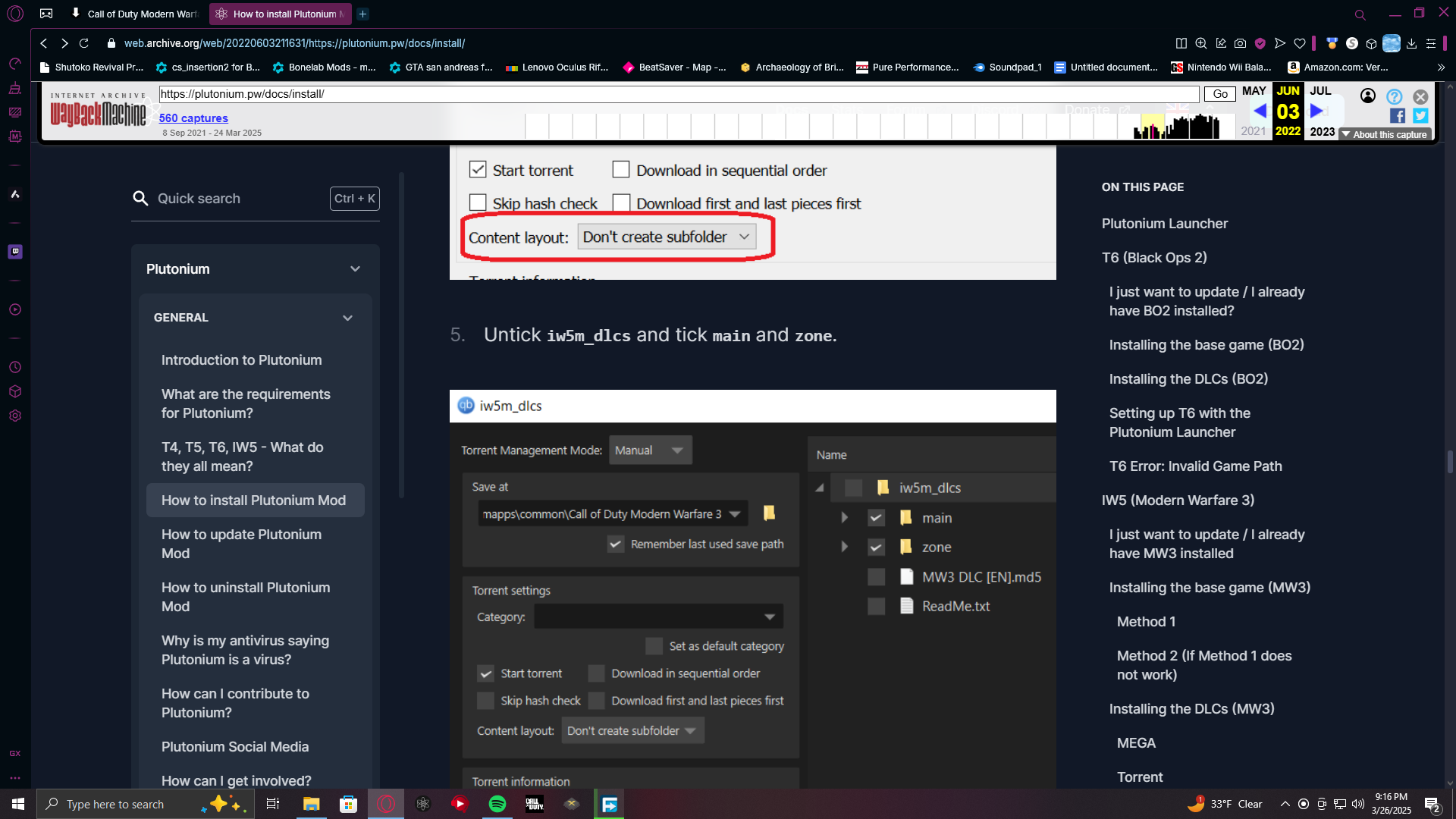Image resolution: width=1456 pixels, height=819 pixels.
Task: Open Twitch in the Opera sidebar
Action: (x=15, y=251)
